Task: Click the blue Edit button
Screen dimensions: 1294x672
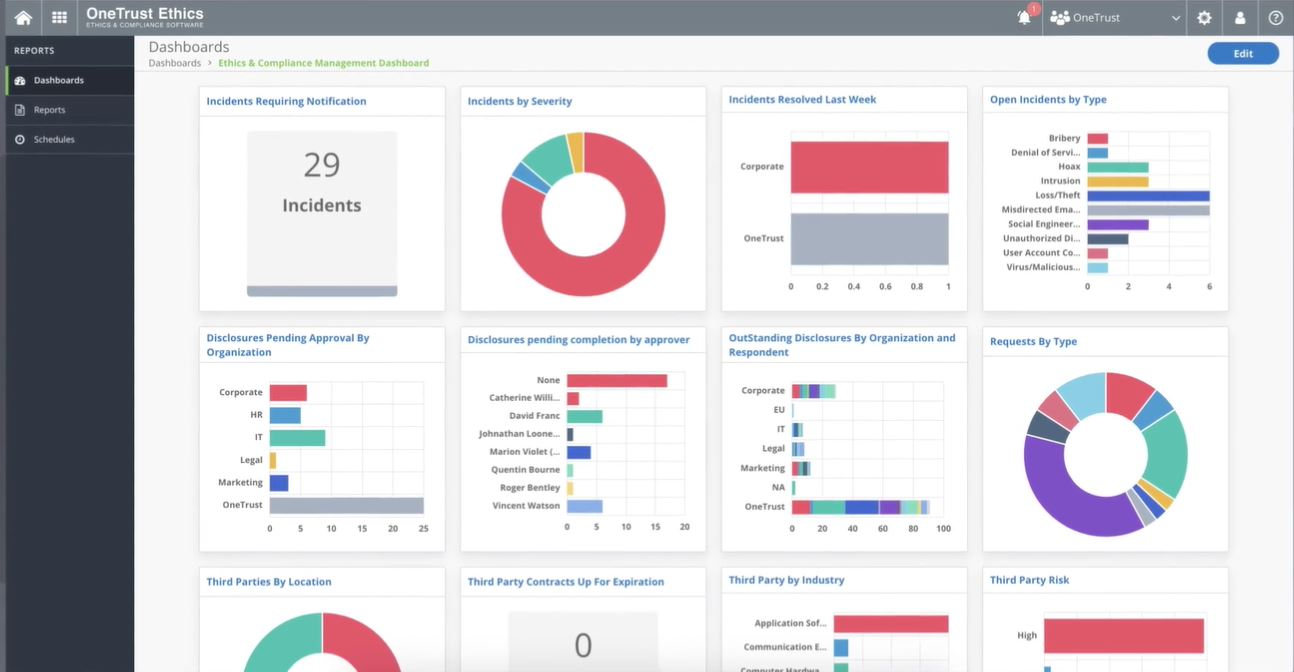Action: (x=1242, y=52)
